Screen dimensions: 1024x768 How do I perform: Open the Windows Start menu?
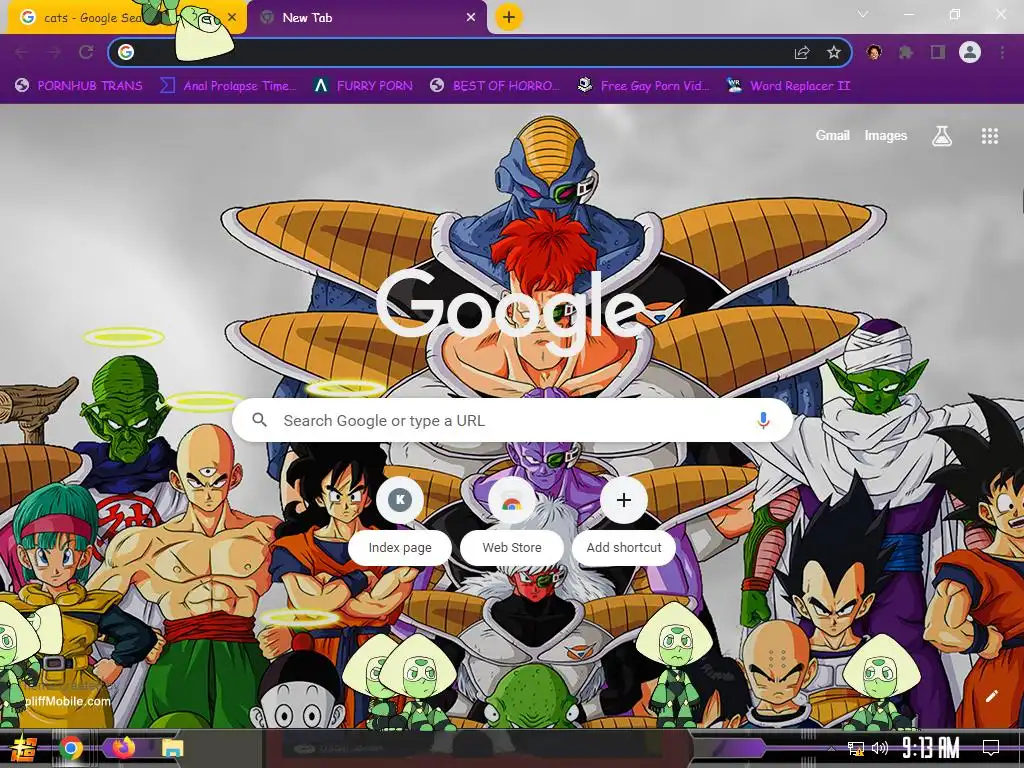(x=24, y=748)
